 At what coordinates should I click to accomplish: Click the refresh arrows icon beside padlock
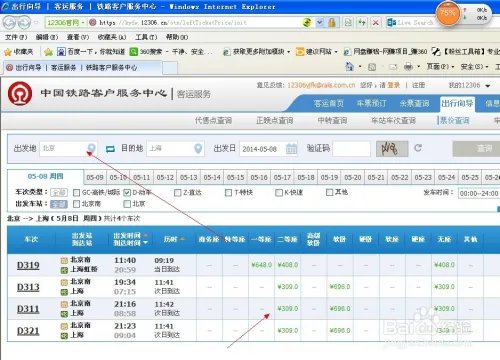(x=362, y=23)
